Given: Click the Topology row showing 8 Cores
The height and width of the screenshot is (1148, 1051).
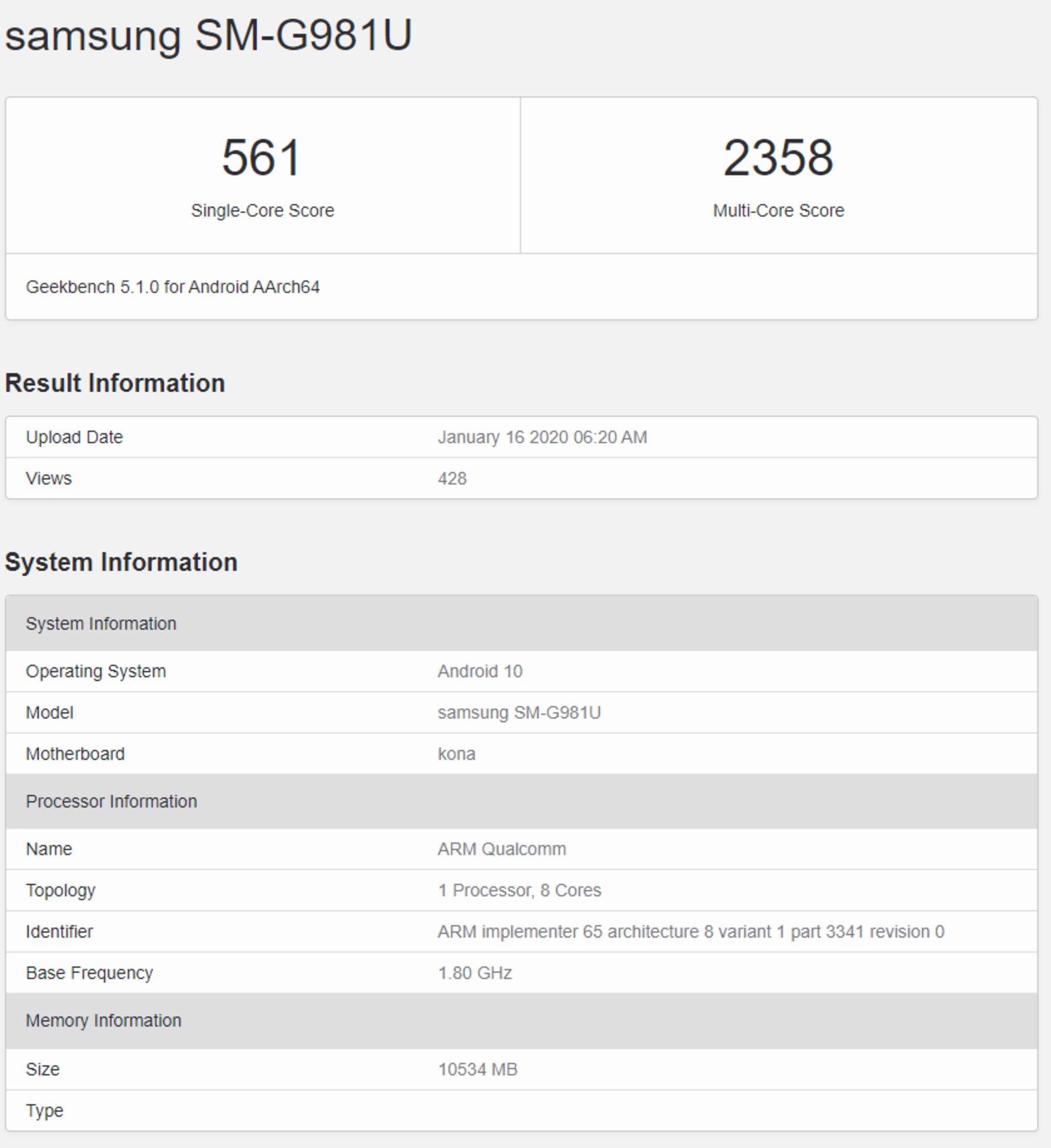Looking at the screenshot, I should click(519, 890).
